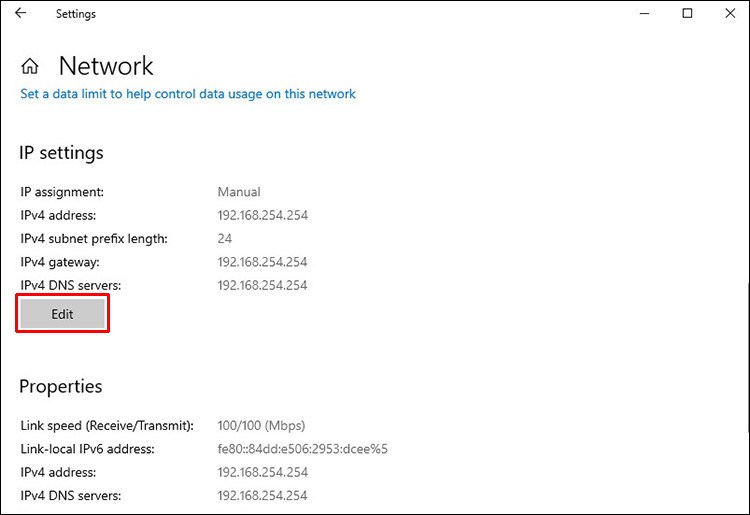Click the IP settings section heading
This screenshot has width=750, height=515.
(61, 153)
